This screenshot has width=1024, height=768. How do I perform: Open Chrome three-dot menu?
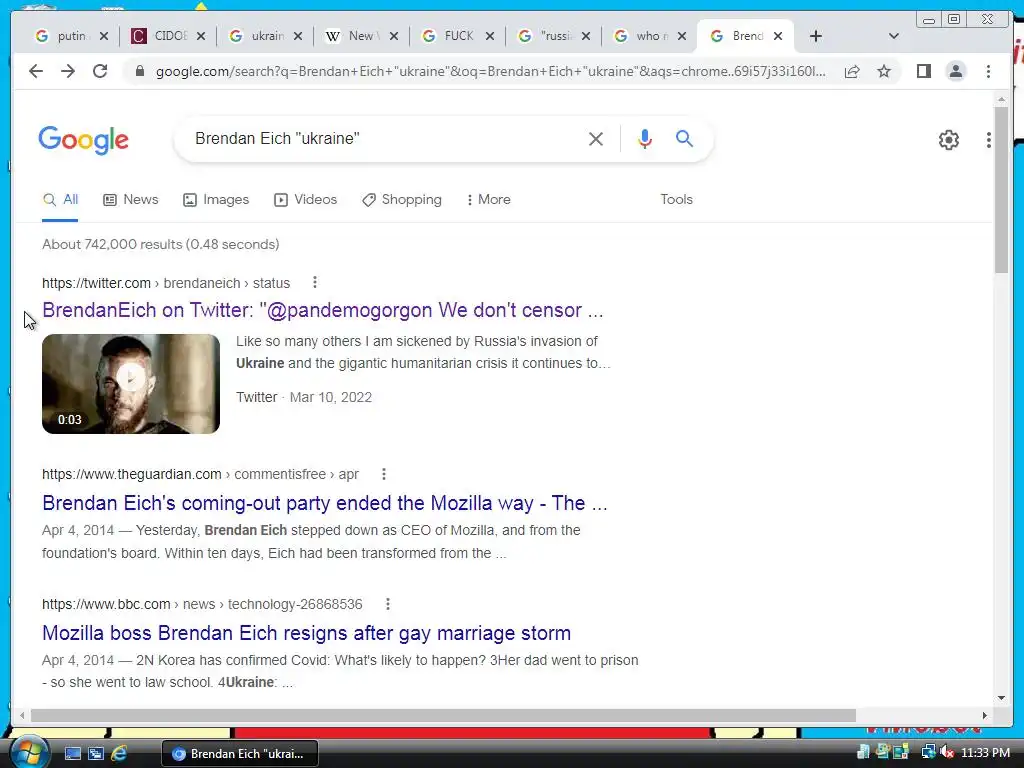988,71
